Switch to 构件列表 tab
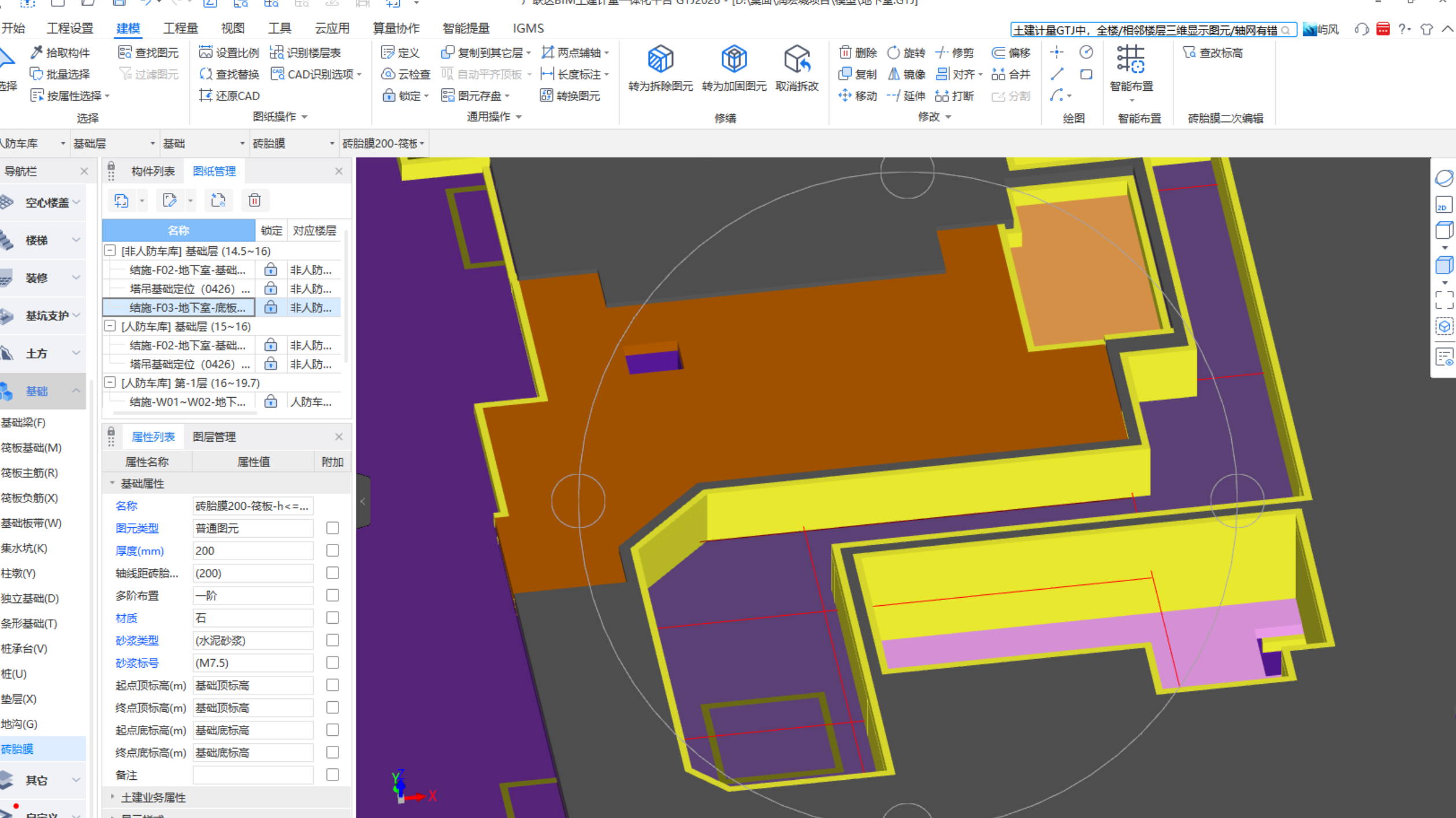This screenshot has height=818, width=1456. point(153,171)
